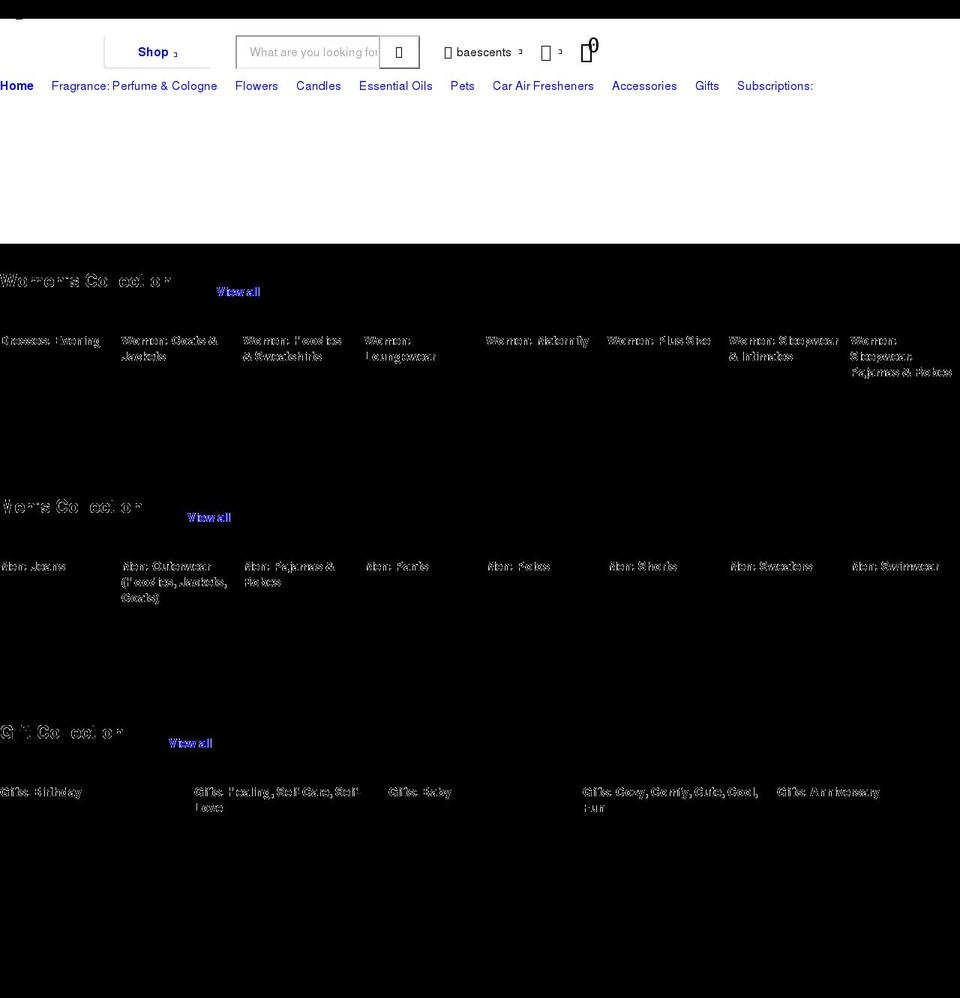This screenshot has width=960, height=998.
Task: Open Women: Coats & Jackets category
Action: point(169,349)
